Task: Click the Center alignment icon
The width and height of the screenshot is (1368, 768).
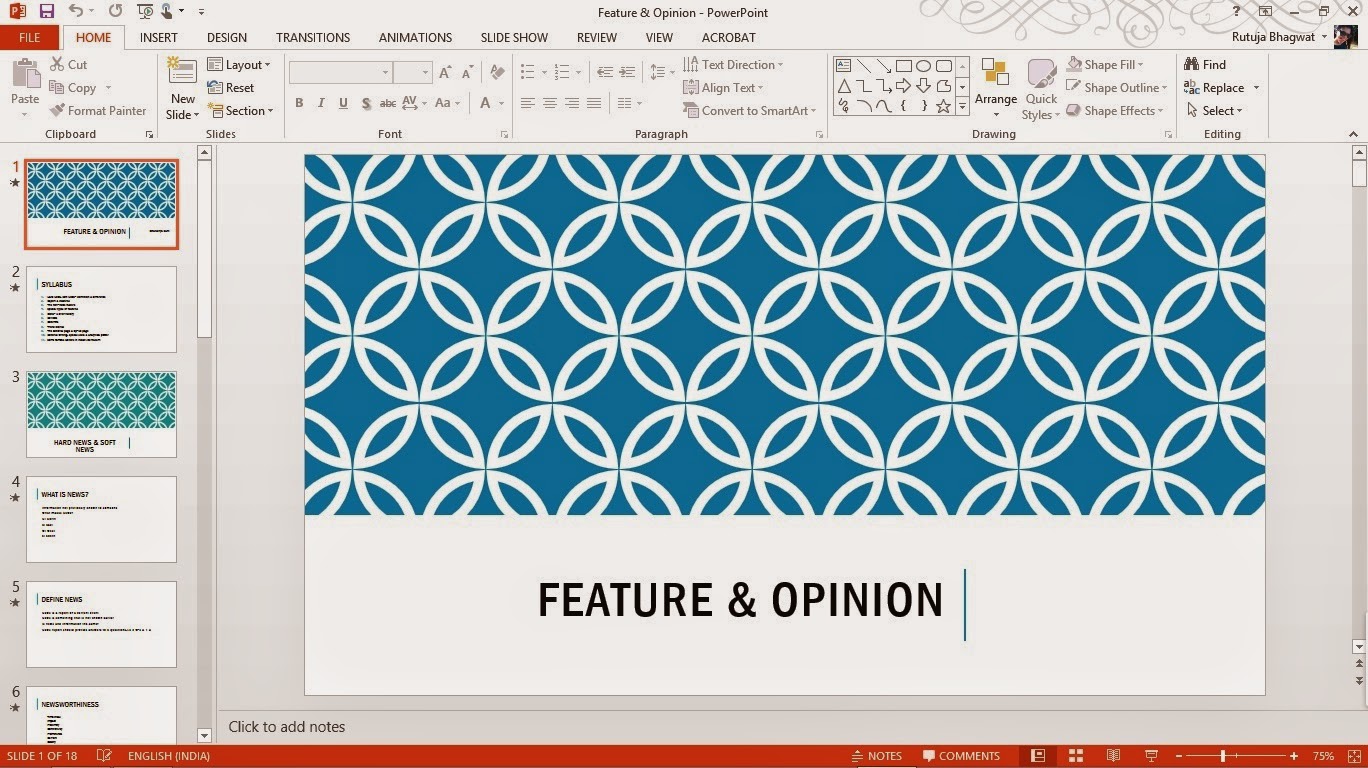Action: (x=549, y=103)
